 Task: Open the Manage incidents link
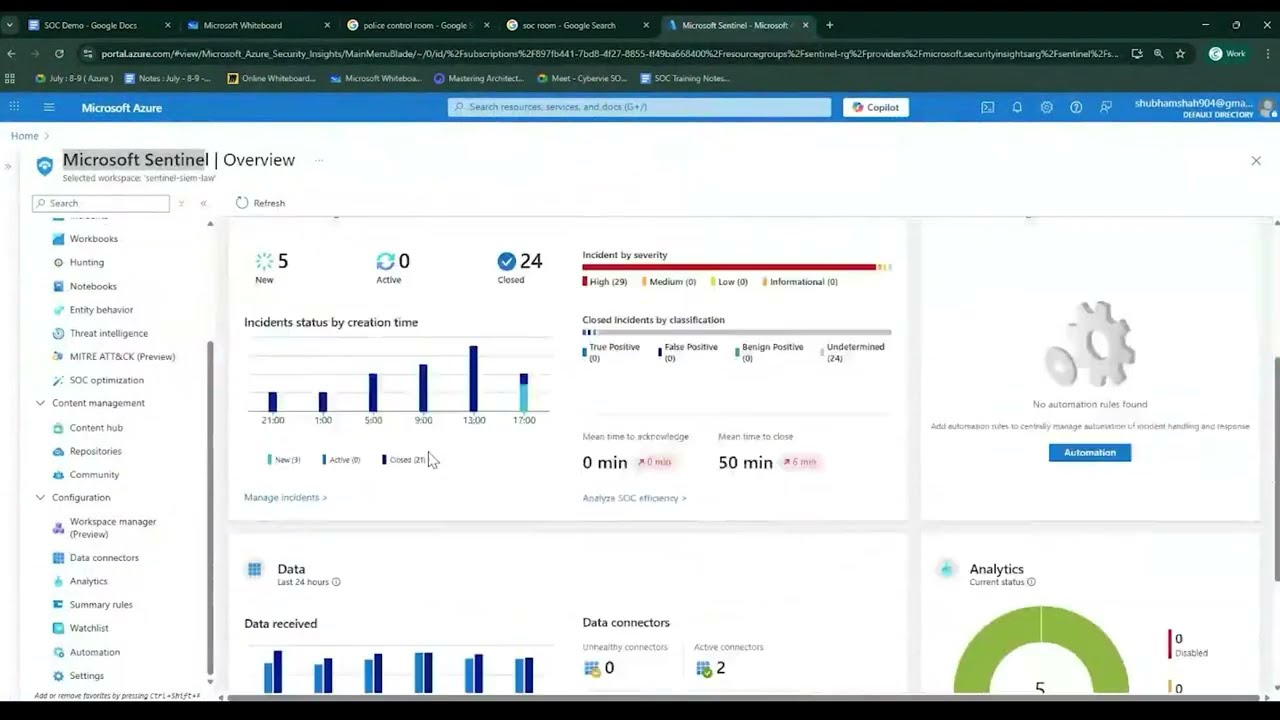click(x=285, y=497)
